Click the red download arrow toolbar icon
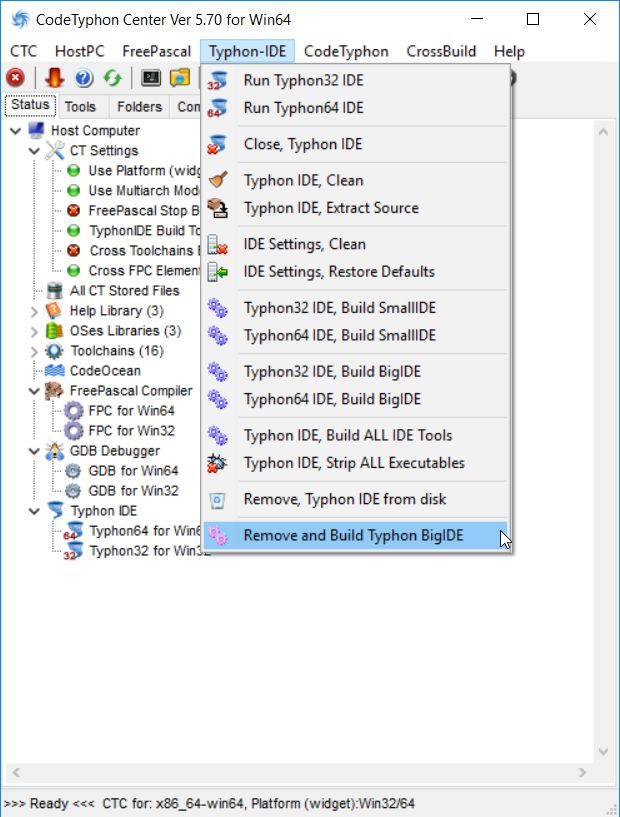Viewport: 620px width, 817px height. (55, 78)
